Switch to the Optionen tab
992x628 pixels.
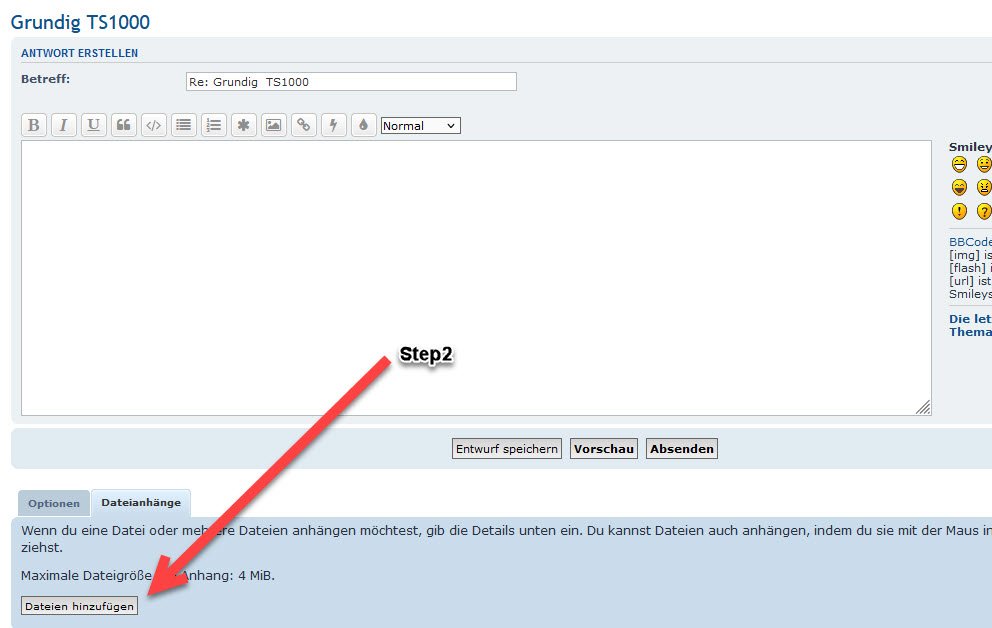pyautogui.click(x=54, y=503)
